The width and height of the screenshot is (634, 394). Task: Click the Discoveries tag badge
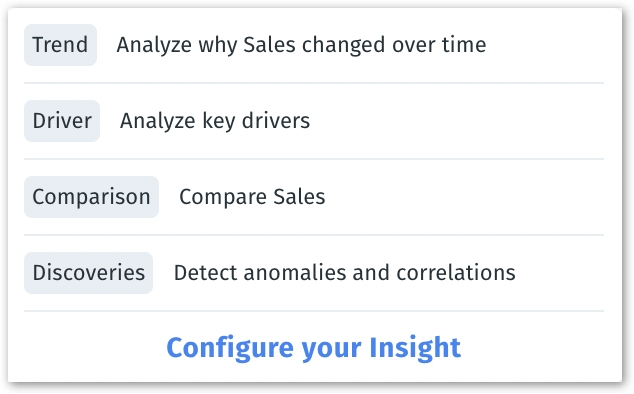pyautogui.click(x=89, y=273)
